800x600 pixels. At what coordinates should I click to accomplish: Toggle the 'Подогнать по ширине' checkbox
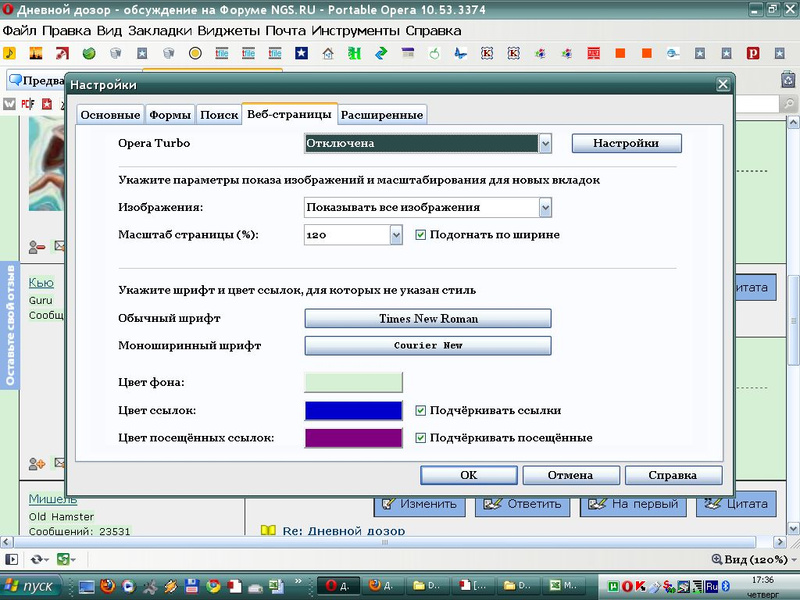coord(421,235)
